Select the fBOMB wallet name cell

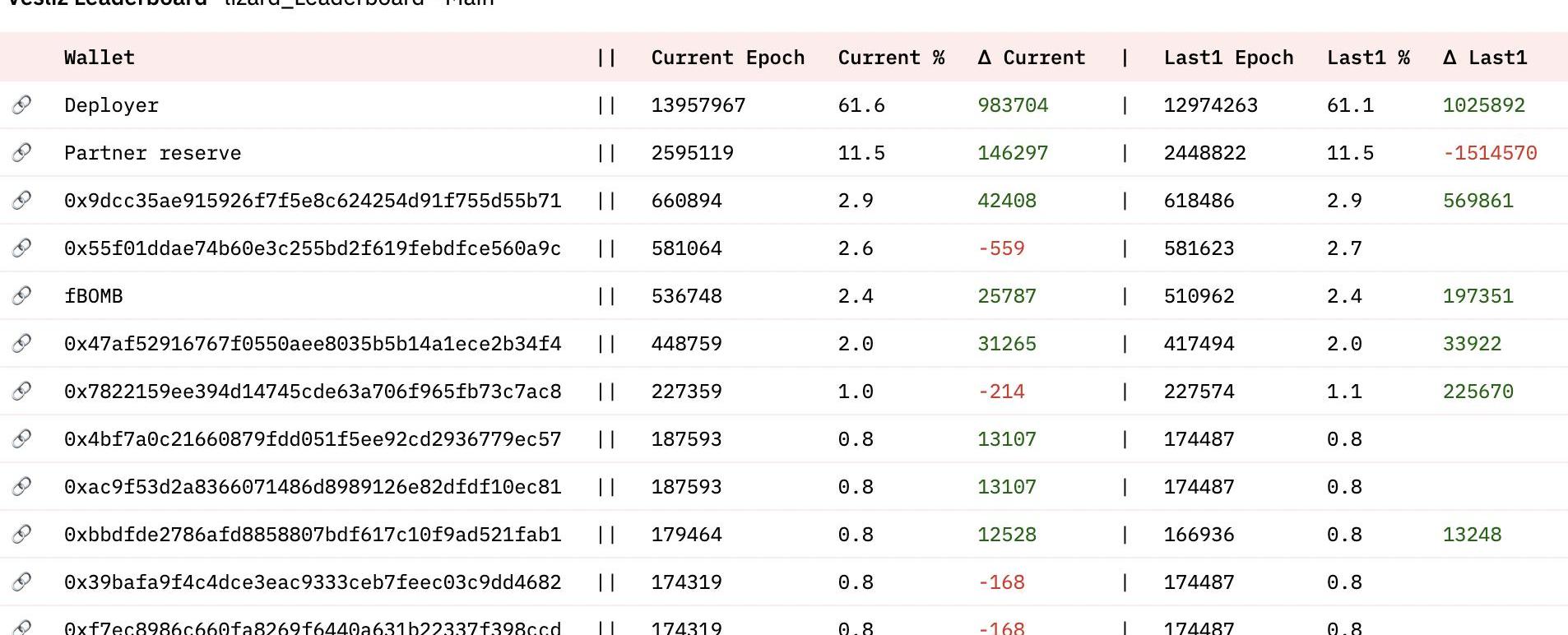93,296
